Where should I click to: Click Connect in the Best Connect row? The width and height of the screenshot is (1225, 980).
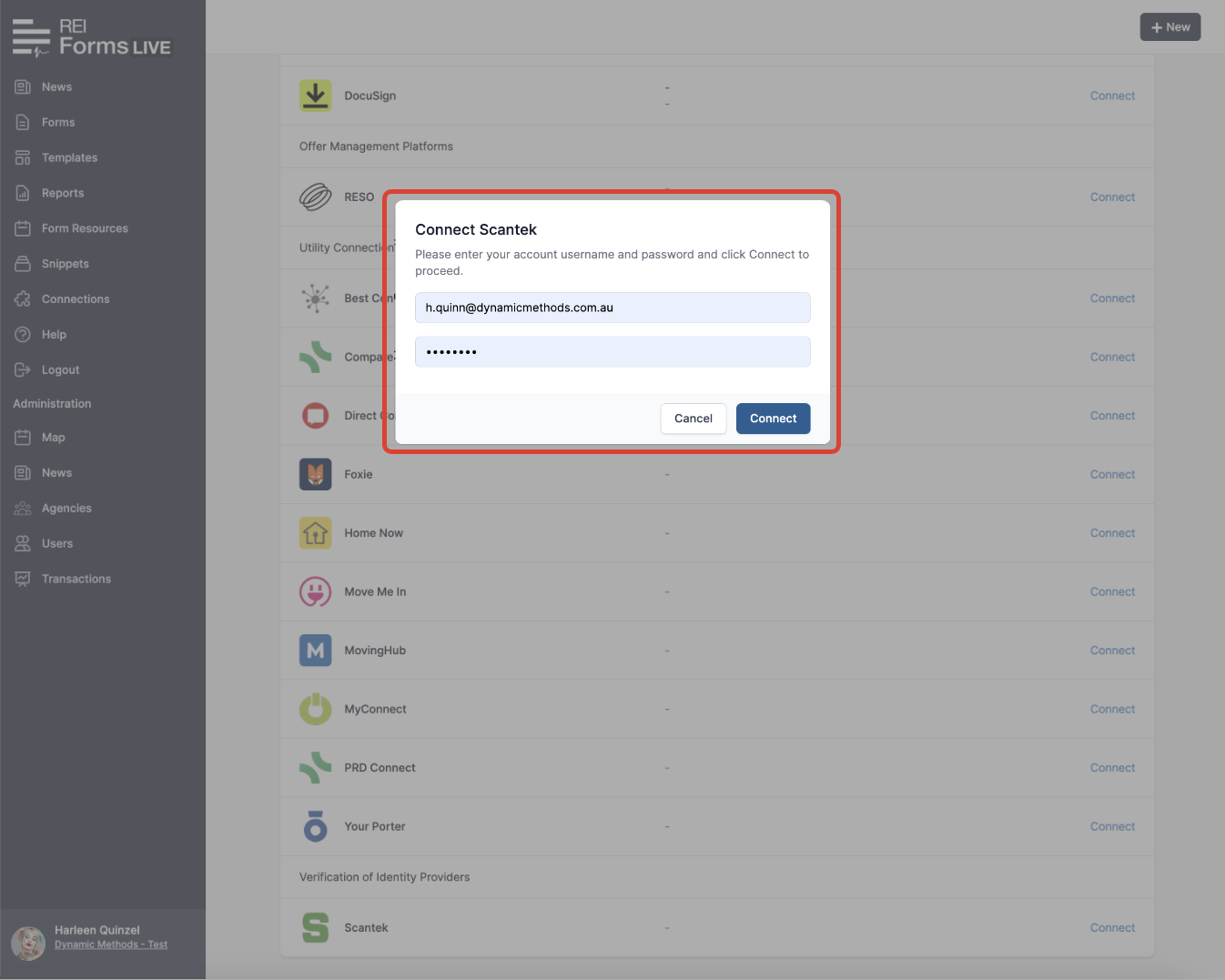click(1112, 298)
